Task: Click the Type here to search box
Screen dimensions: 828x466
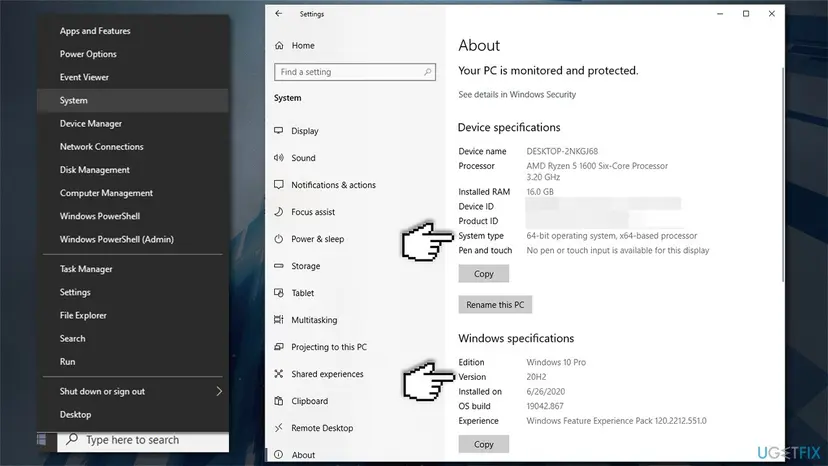Action: [143, 440]
